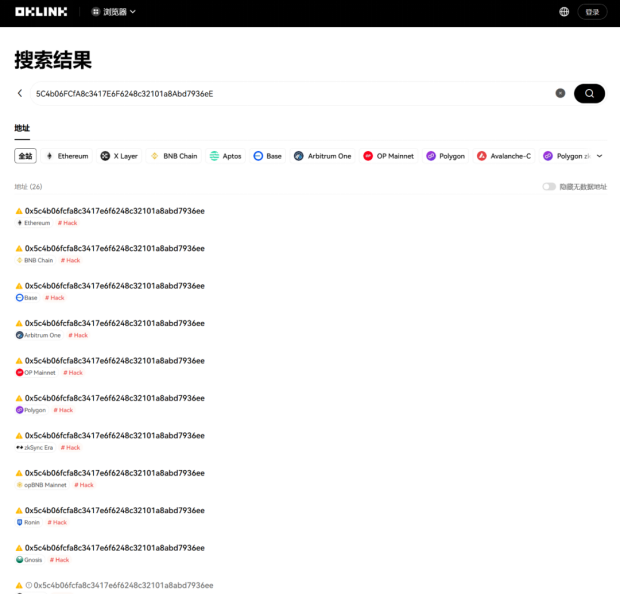The height and width of the screenshot is (594, 620).
Task: Open the OP Mainnet address result
Action: [115, 361]
